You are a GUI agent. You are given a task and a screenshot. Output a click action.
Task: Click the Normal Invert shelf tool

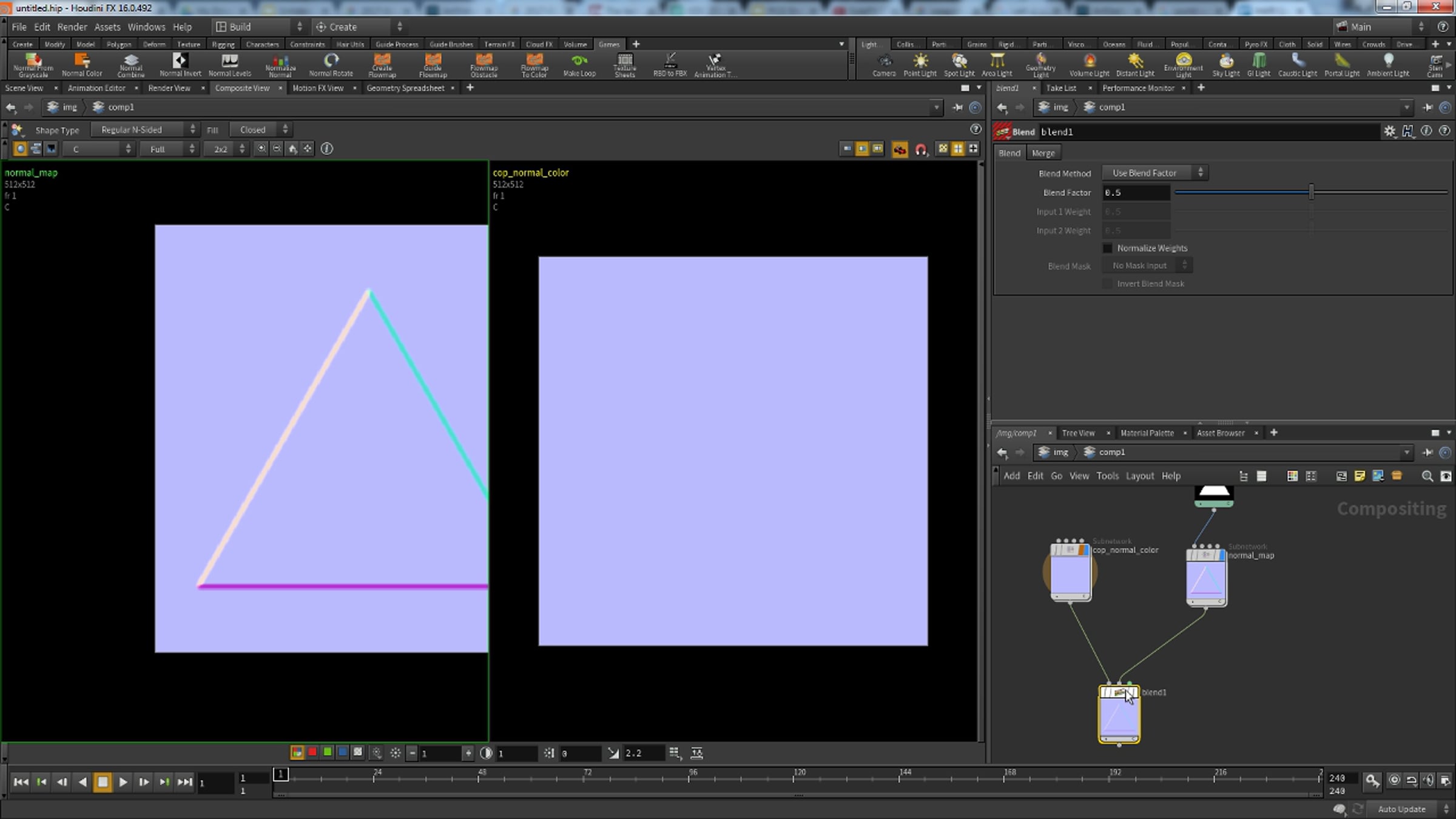click(x=180, y=65)
